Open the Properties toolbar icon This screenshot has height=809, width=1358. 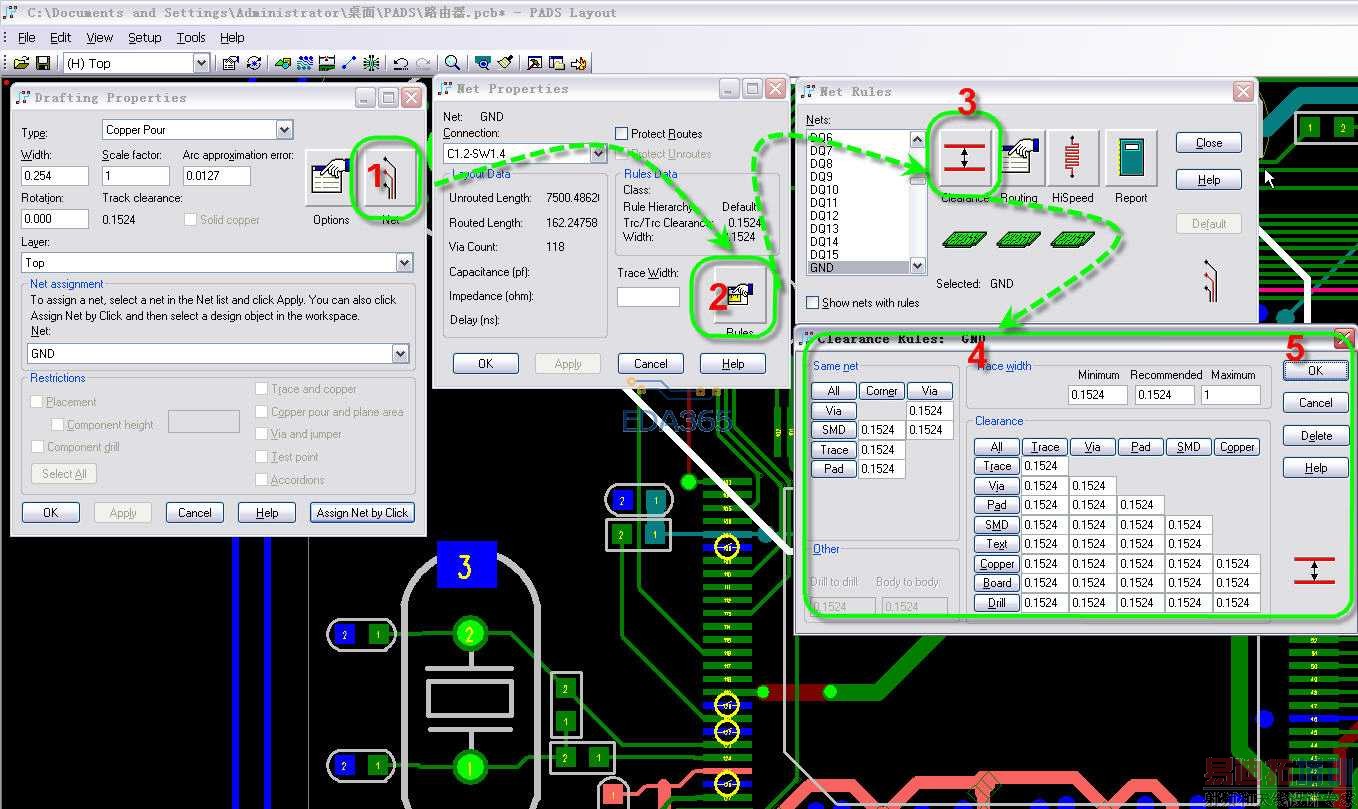(x=231, y=63)
